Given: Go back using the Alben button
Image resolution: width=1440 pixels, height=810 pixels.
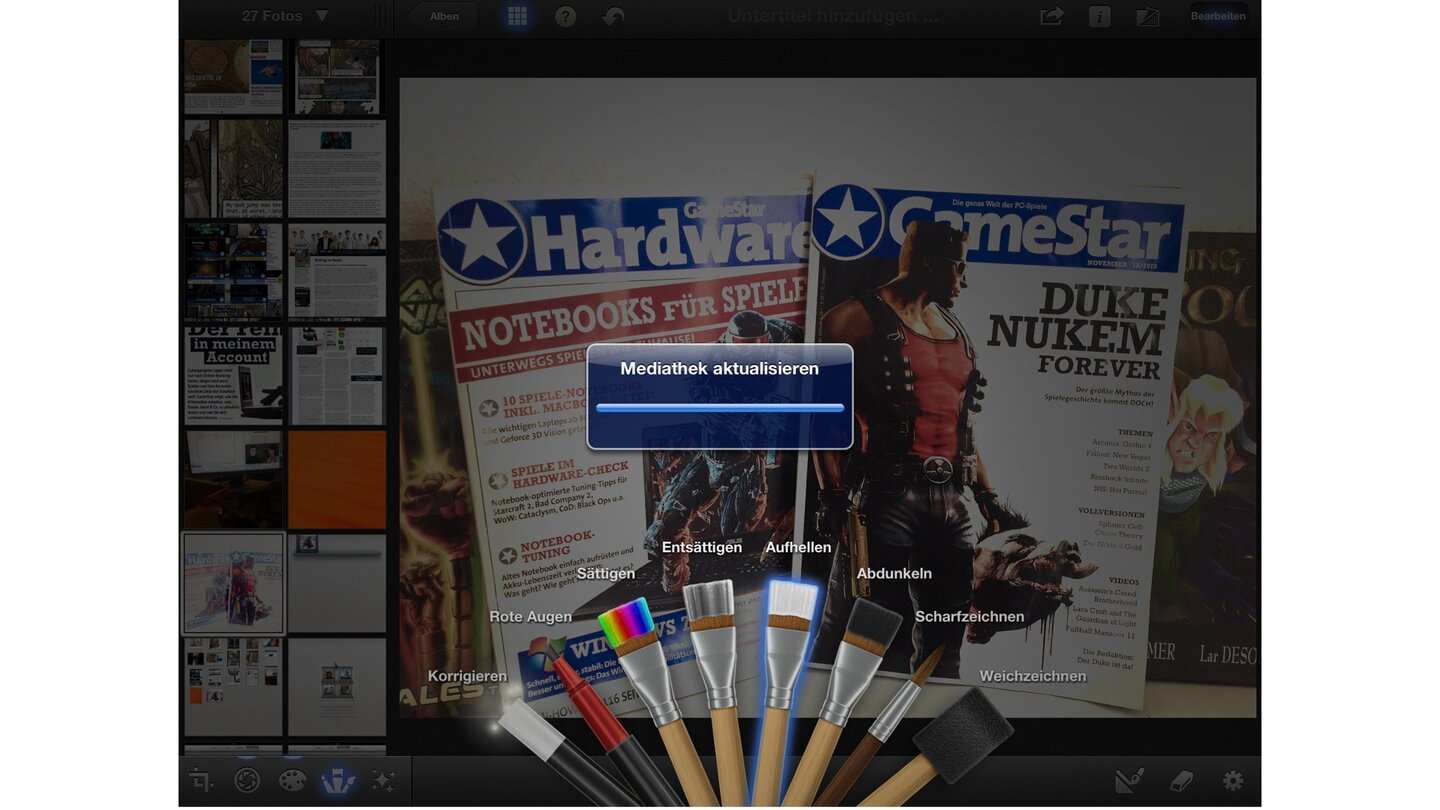Looking at the screenshot, I should pos(442,16).
